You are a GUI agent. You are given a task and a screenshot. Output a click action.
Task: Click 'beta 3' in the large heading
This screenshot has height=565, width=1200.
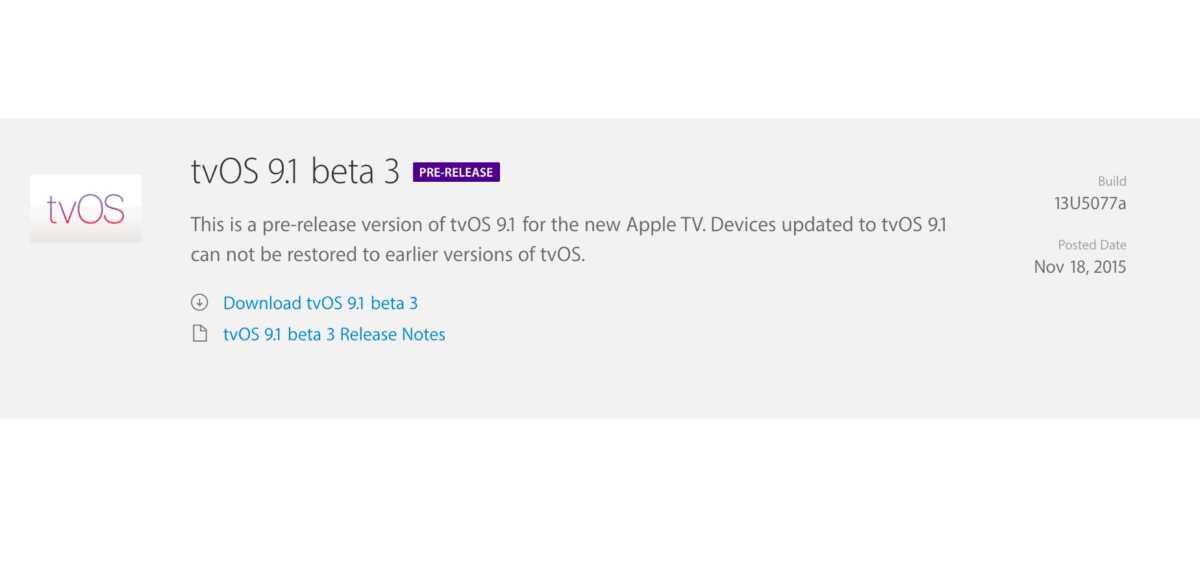click(355, 172)
